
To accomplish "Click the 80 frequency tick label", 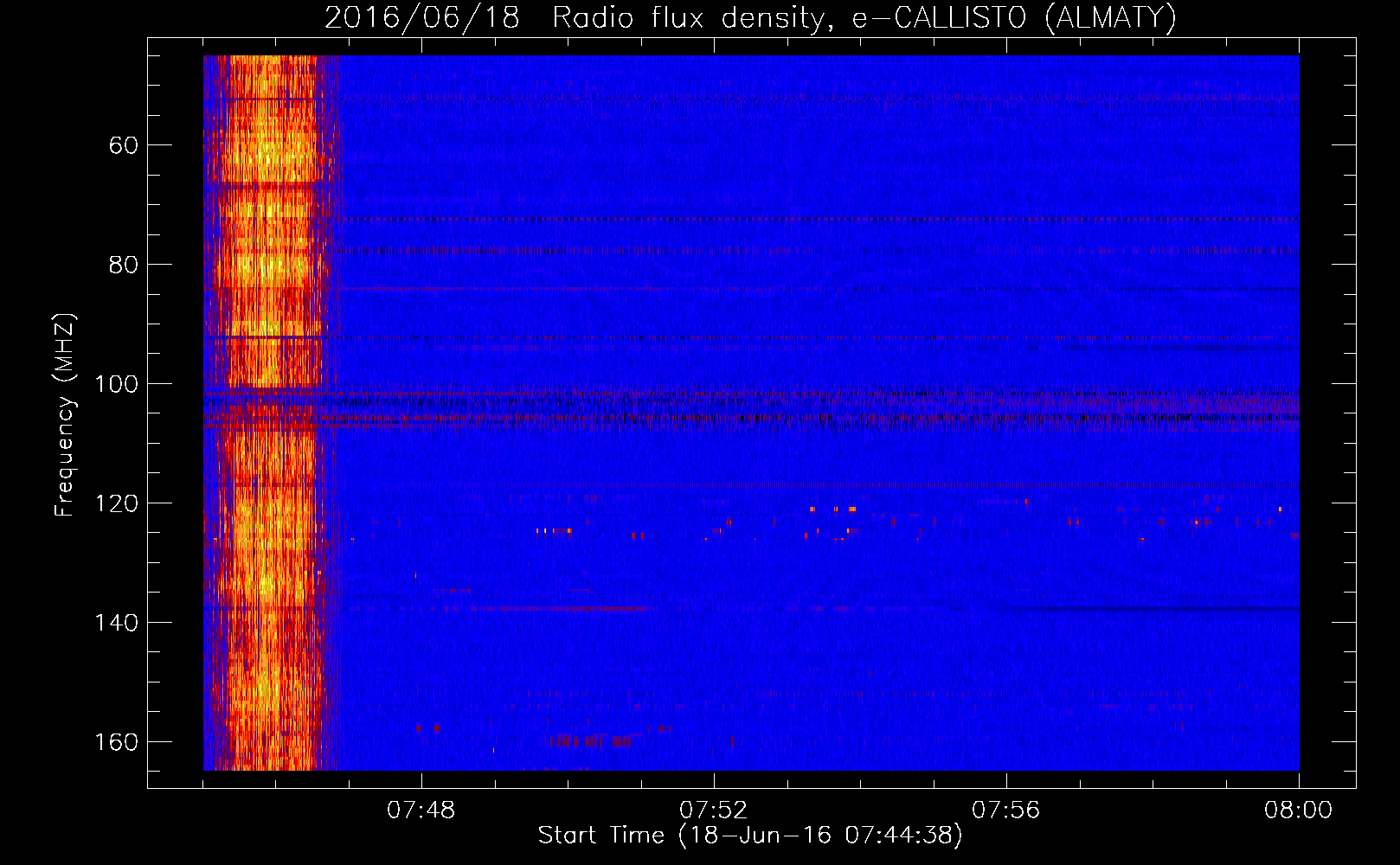I will point(124,265).
